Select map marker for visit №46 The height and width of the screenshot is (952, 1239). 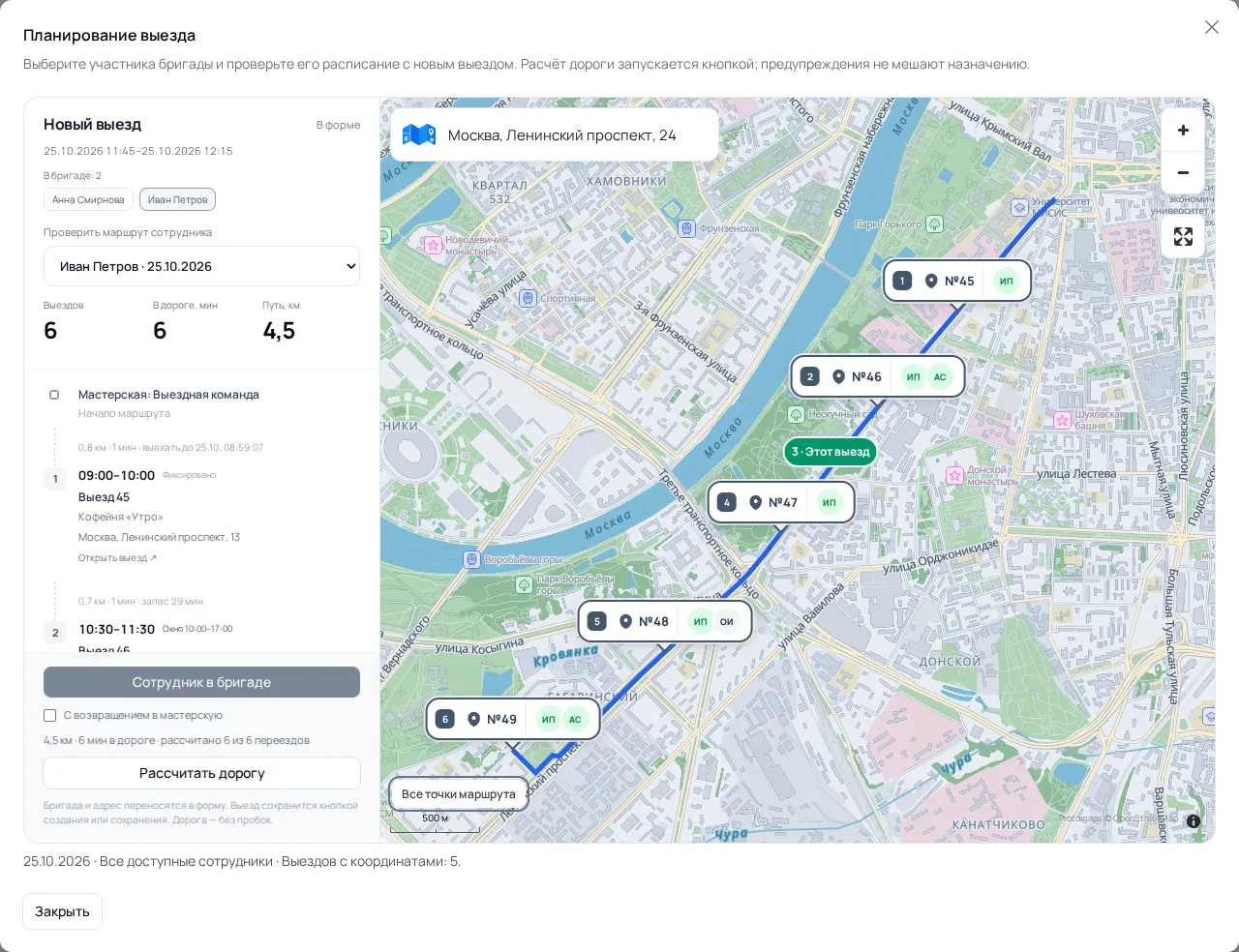pos(878,376)
